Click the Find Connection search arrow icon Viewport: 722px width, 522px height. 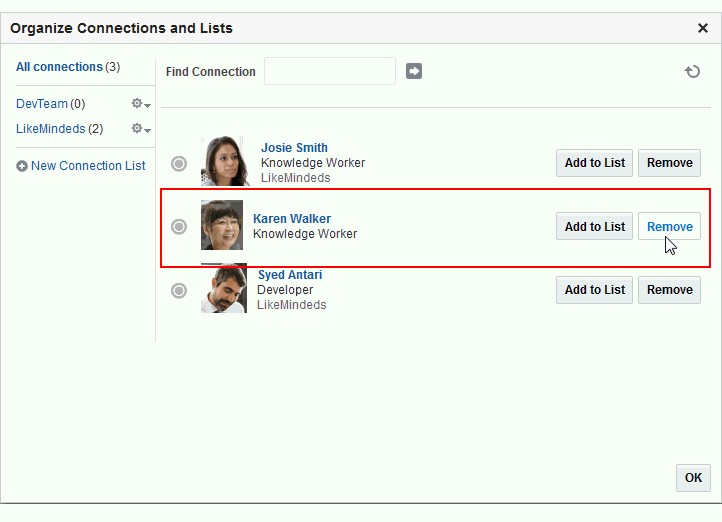coord(414,71)
